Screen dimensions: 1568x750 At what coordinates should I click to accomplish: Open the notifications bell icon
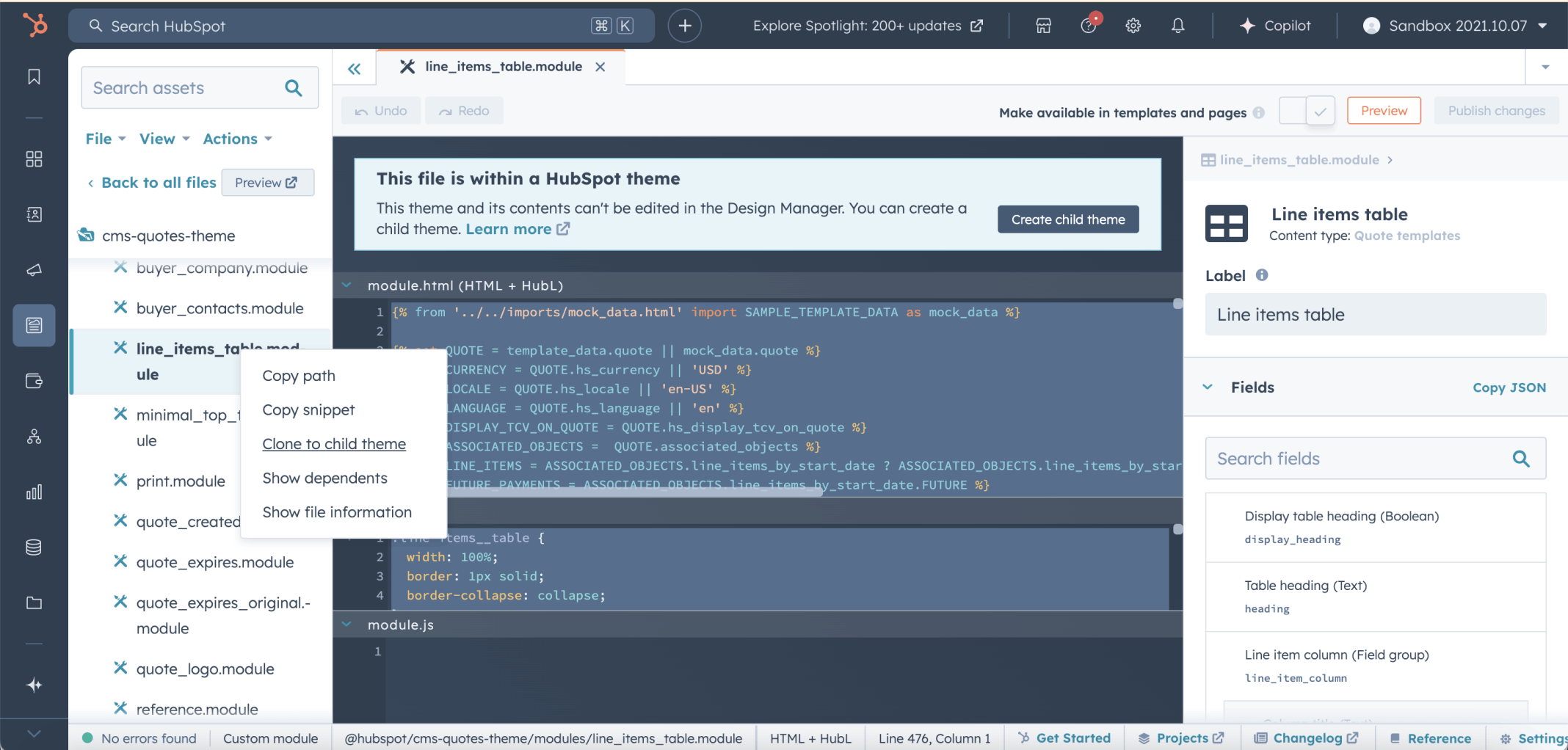point(1177,26)
